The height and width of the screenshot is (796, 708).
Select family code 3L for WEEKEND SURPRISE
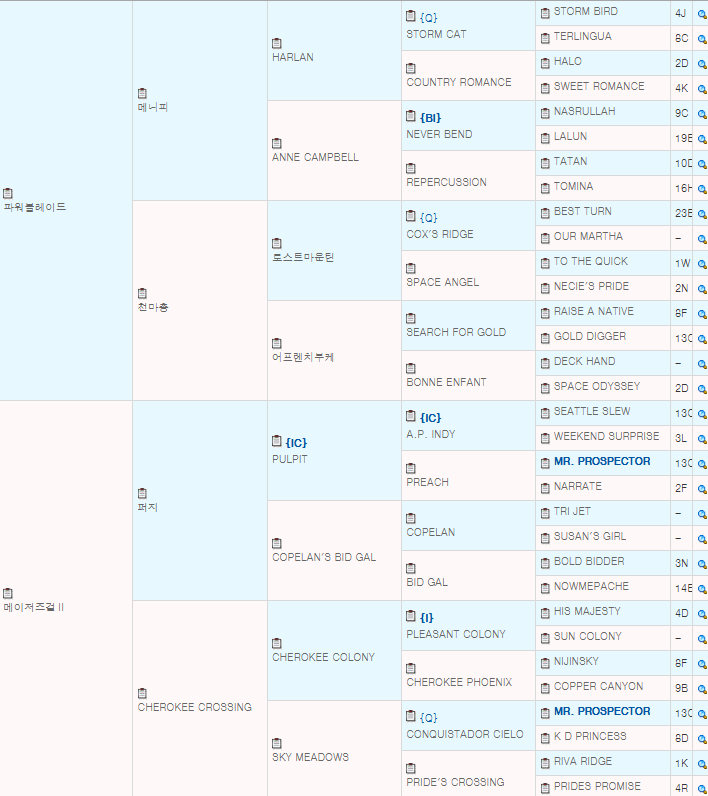click(x=681, y=439)
